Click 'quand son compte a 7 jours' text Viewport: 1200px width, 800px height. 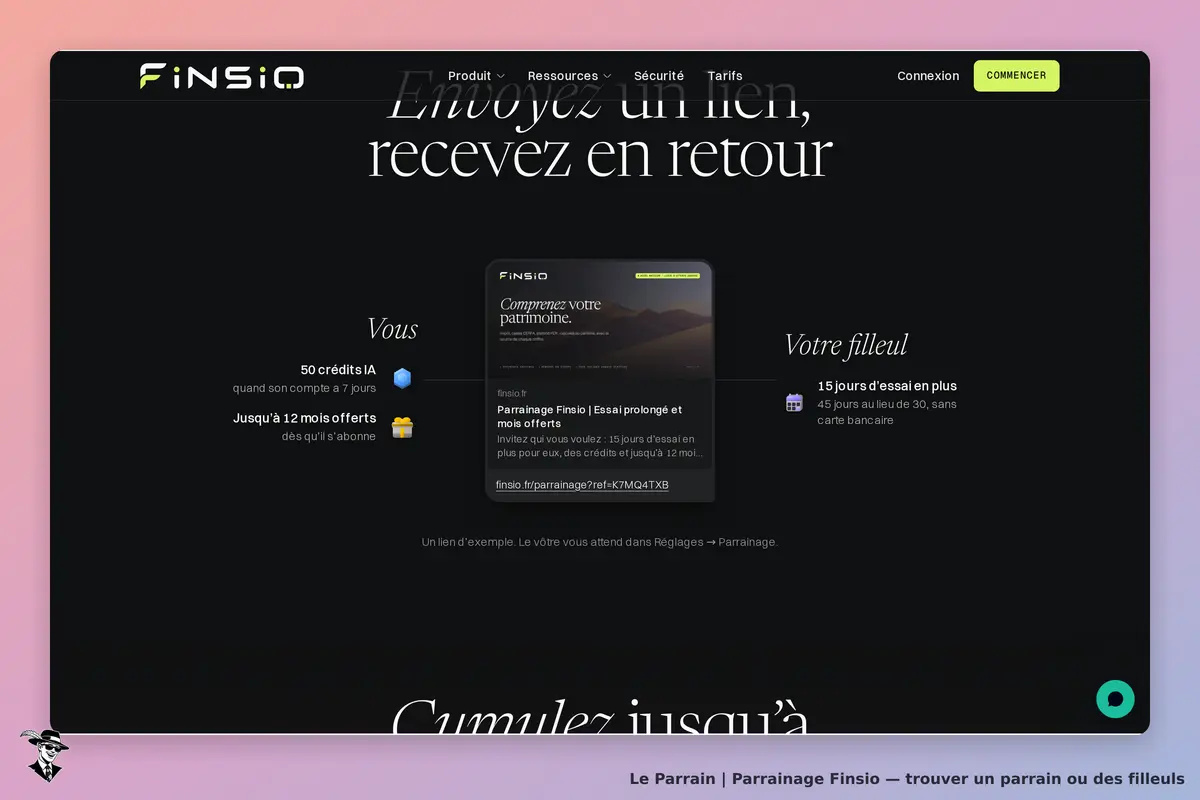pyautogui.click(x=305, y=388)
